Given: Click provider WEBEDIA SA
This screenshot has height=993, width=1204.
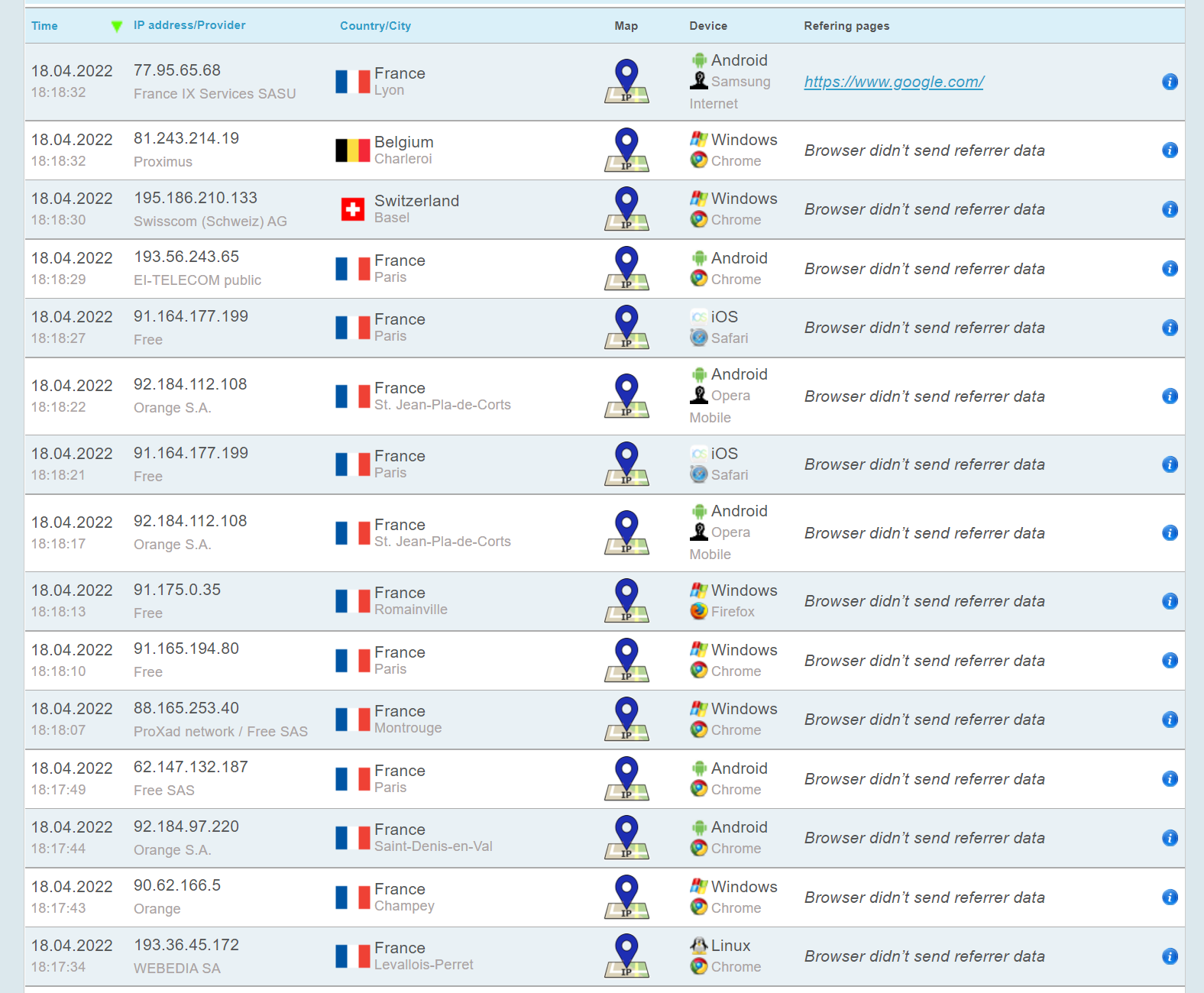Looking at the screenshot, I should click(x=177, y=969).
